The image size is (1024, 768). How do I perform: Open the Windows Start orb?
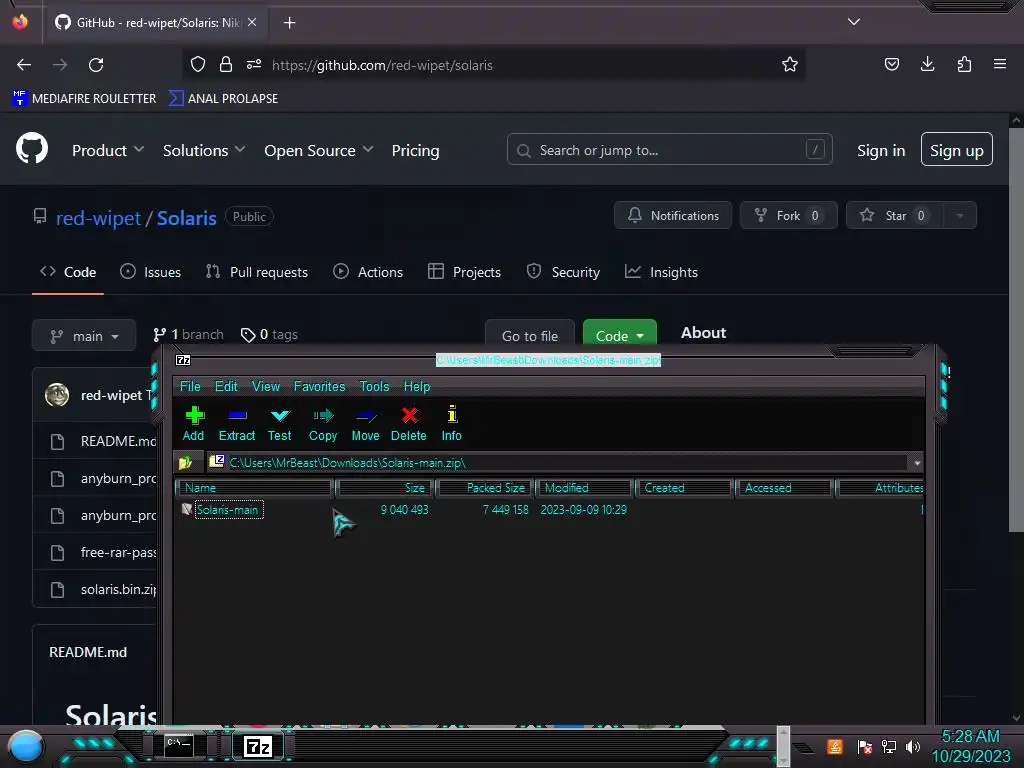[x=26, y=746]
